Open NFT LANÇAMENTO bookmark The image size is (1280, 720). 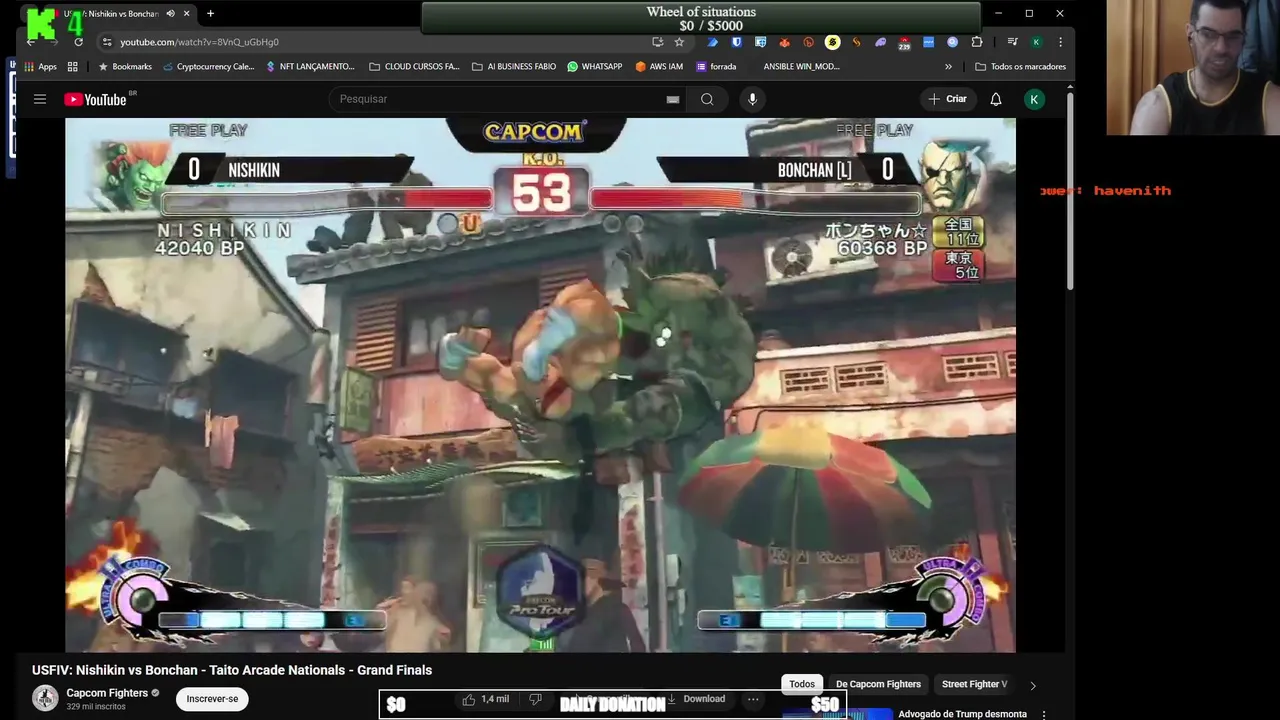point(310,67)
